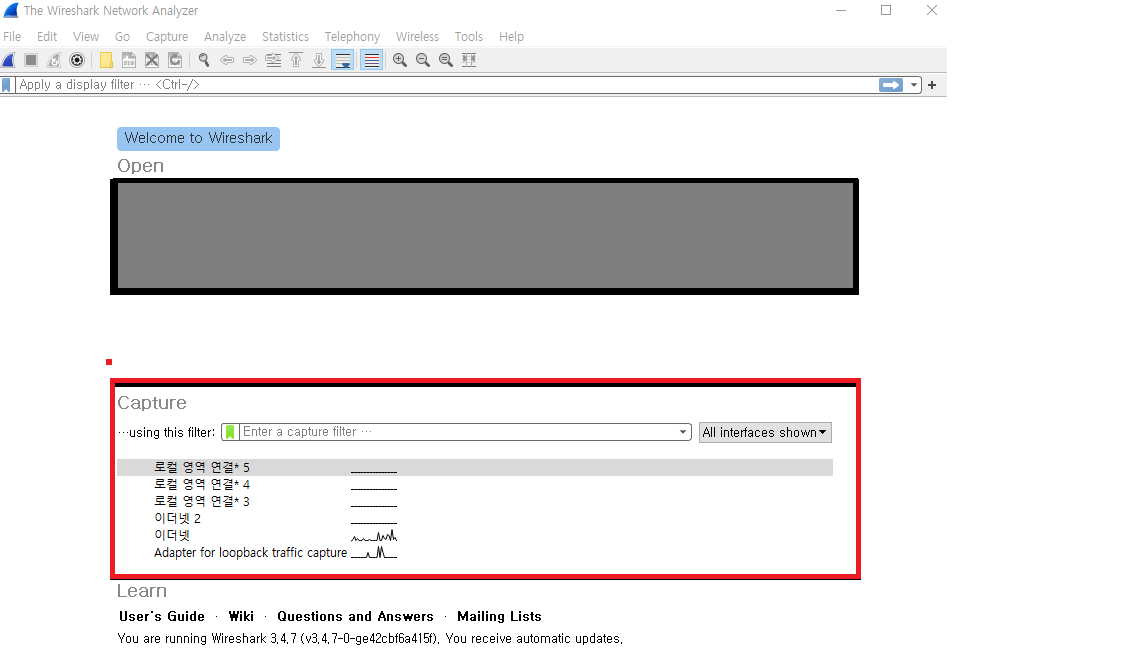Click the capture filter input field
1142x663 pixels.
(459, 432)
